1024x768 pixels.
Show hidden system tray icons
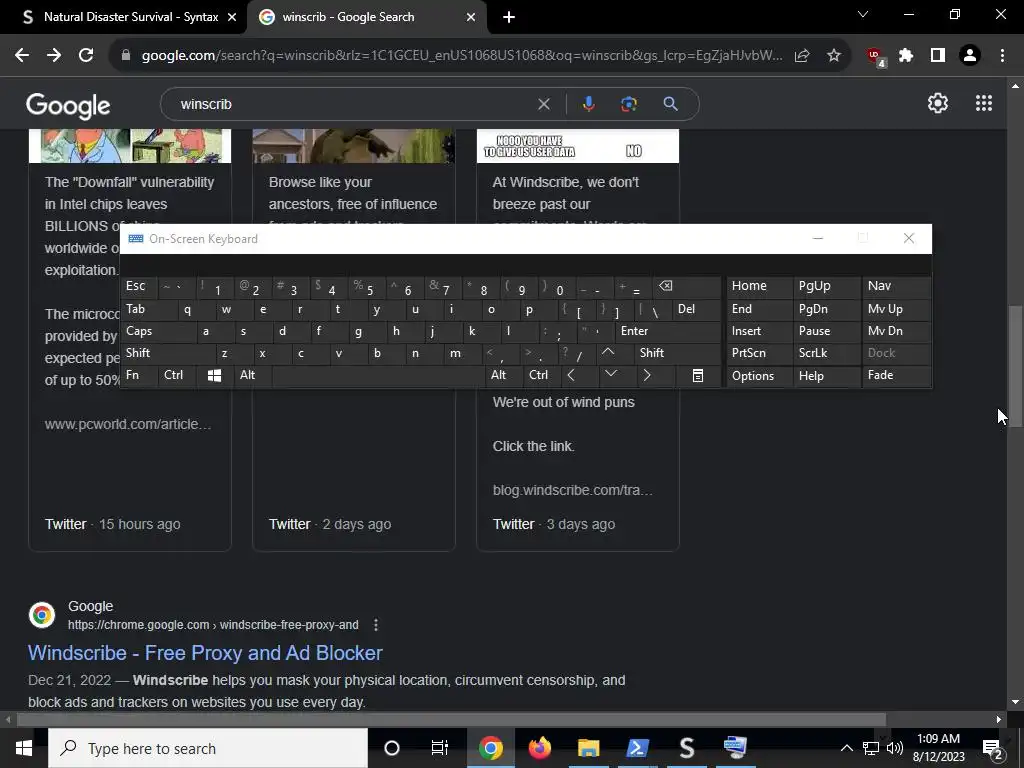click(846, 748)
